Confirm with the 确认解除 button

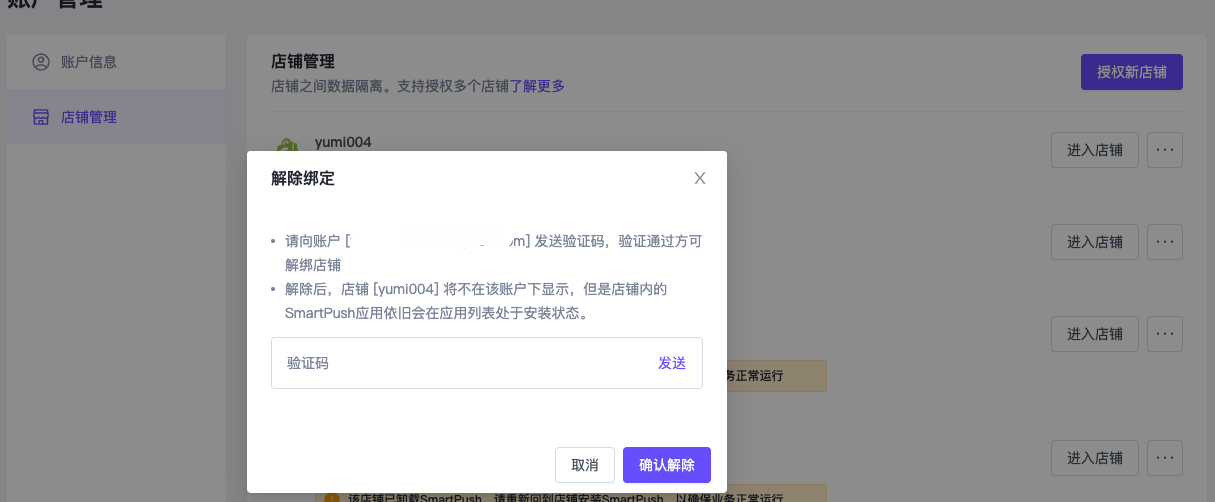coord(666,465)
